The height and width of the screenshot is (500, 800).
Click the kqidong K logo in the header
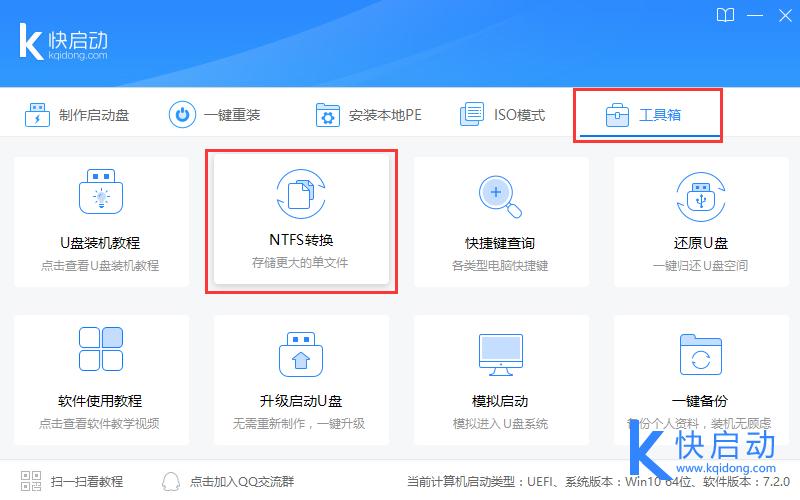click(31, 41)
